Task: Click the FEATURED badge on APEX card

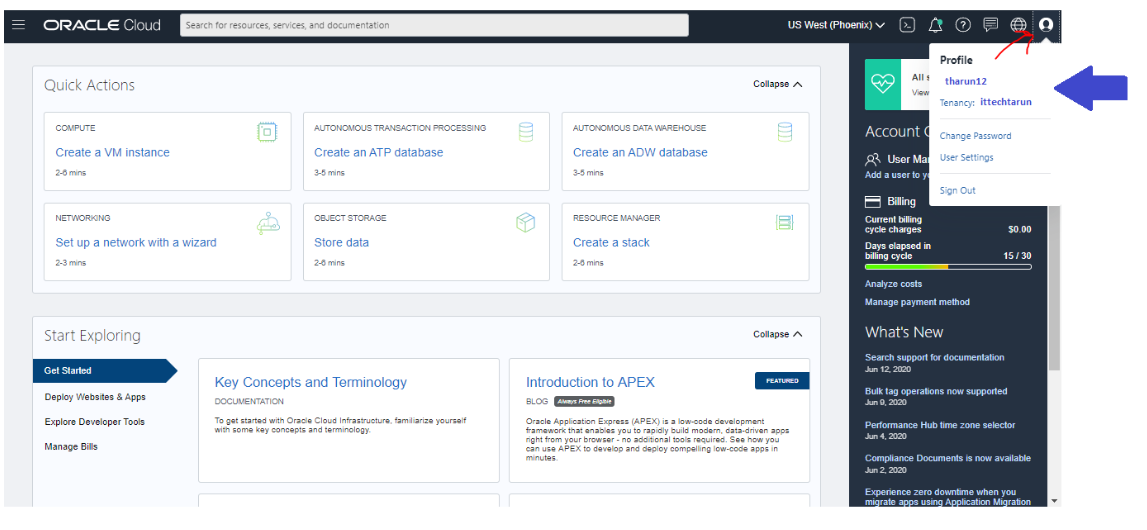Action: coord(782,381)
